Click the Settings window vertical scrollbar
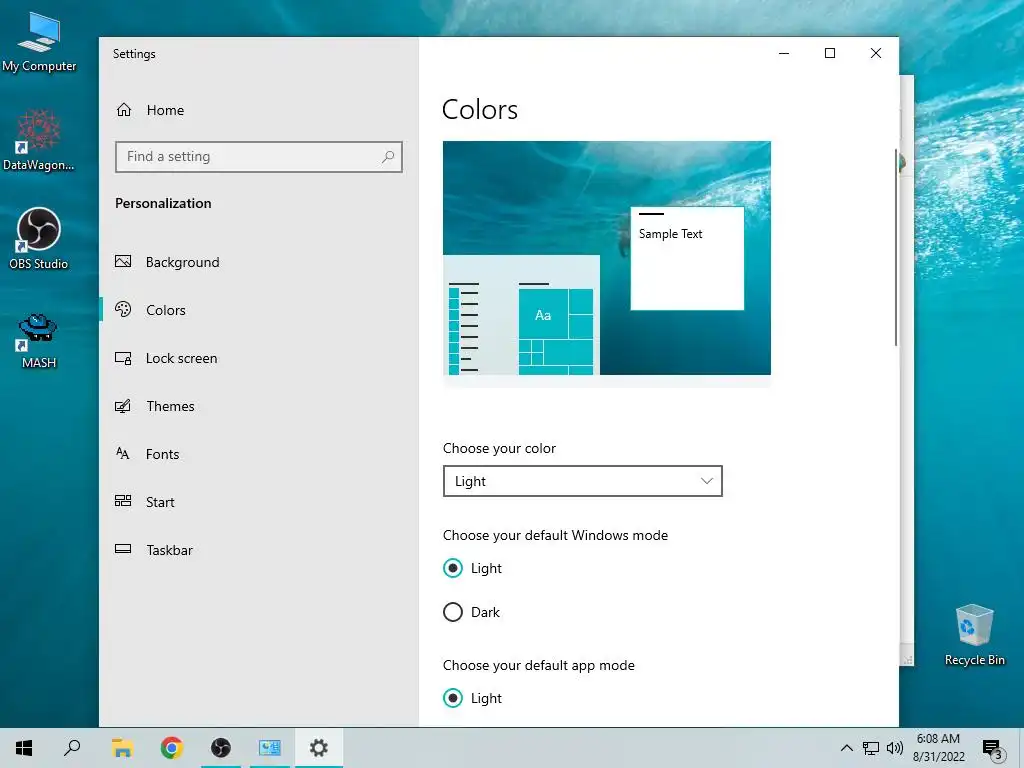The width and height of the screenshot is (1024, 768). point(896,248)
